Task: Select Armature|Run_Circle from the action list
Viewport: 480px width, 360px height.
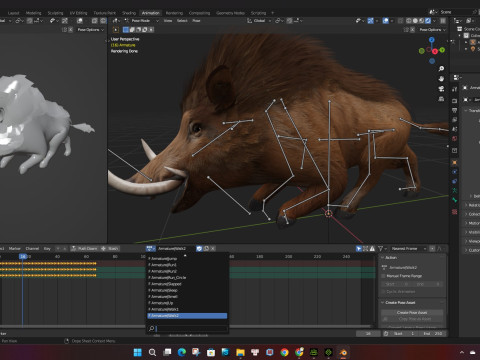Action: pyautogui.click(x=187, y=278)
